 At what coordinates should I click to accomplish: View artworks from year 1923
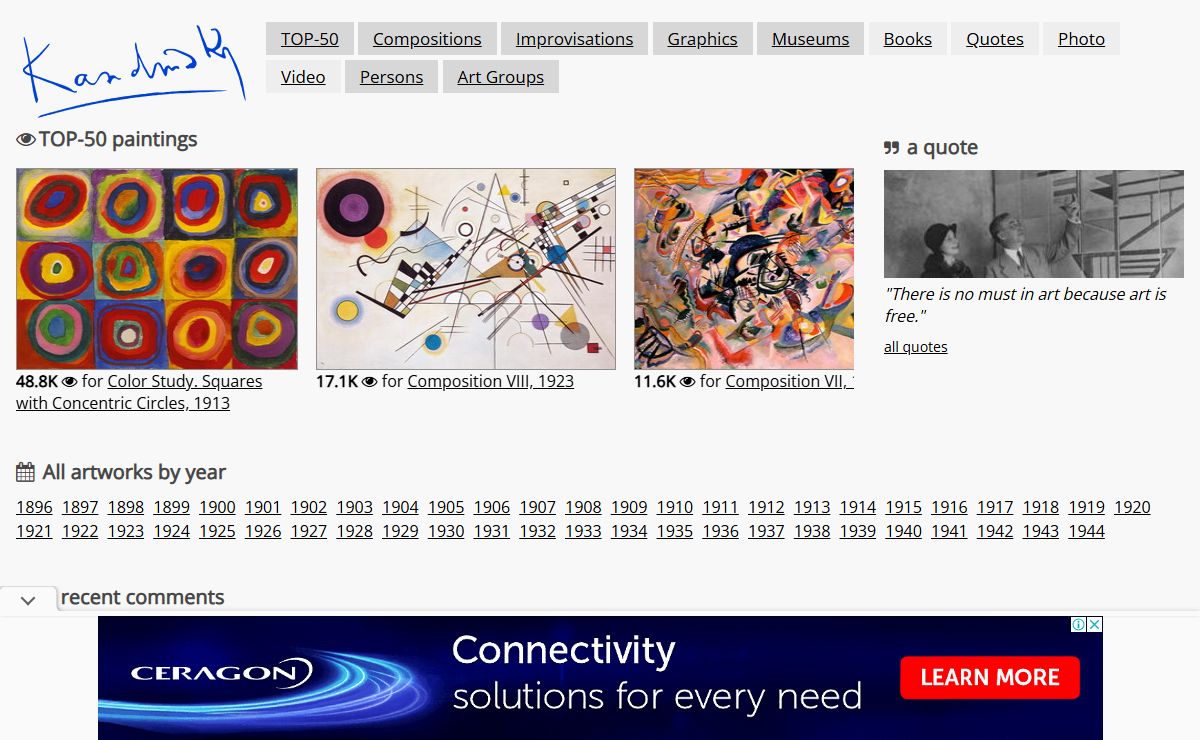tap(126, 531)
